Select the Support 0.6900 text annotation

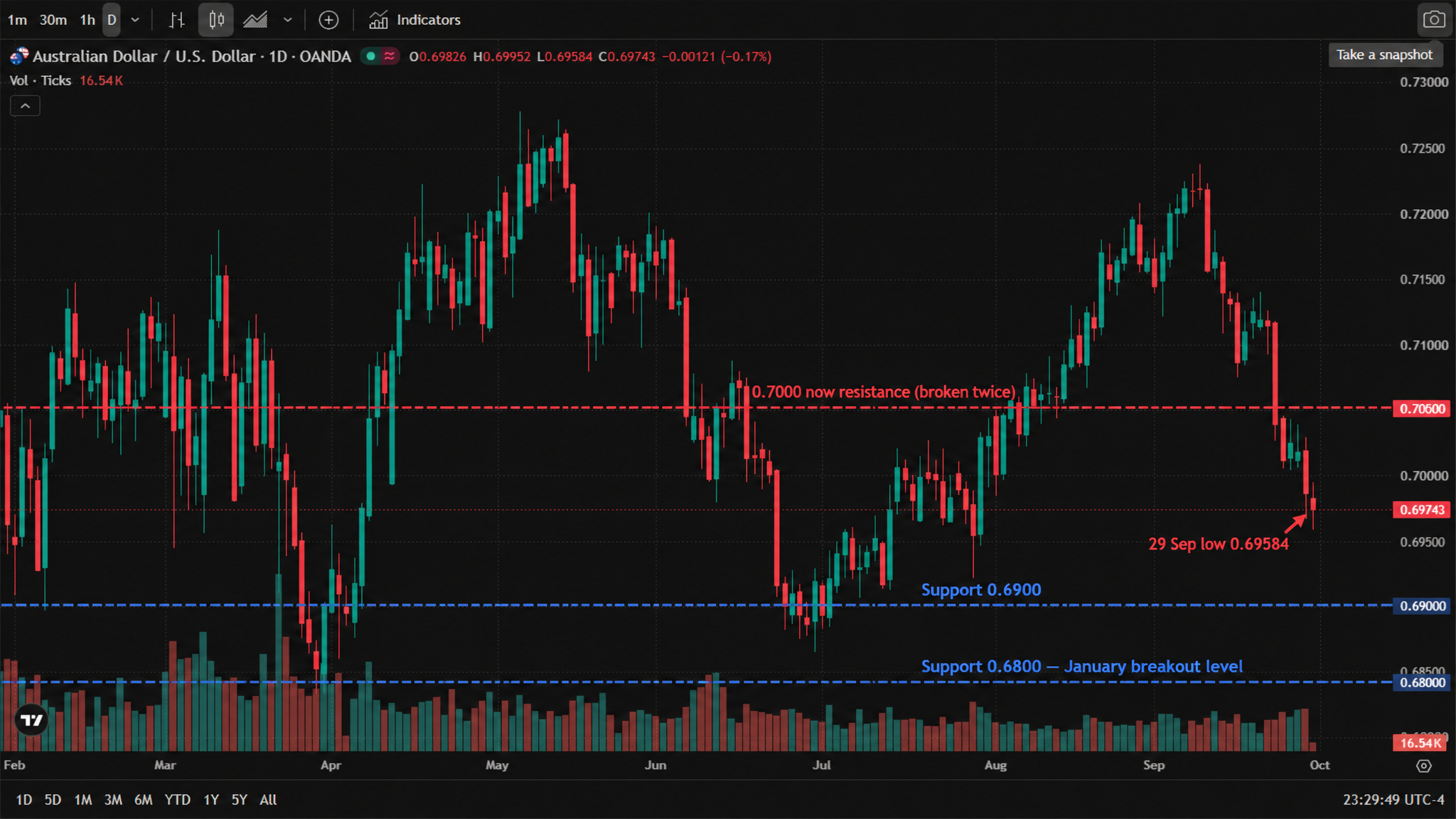(x=981, y=590)
